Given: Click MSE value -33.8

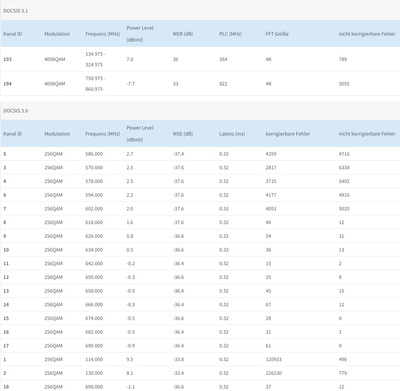Looking at the screenshot, I should point(178,359).
